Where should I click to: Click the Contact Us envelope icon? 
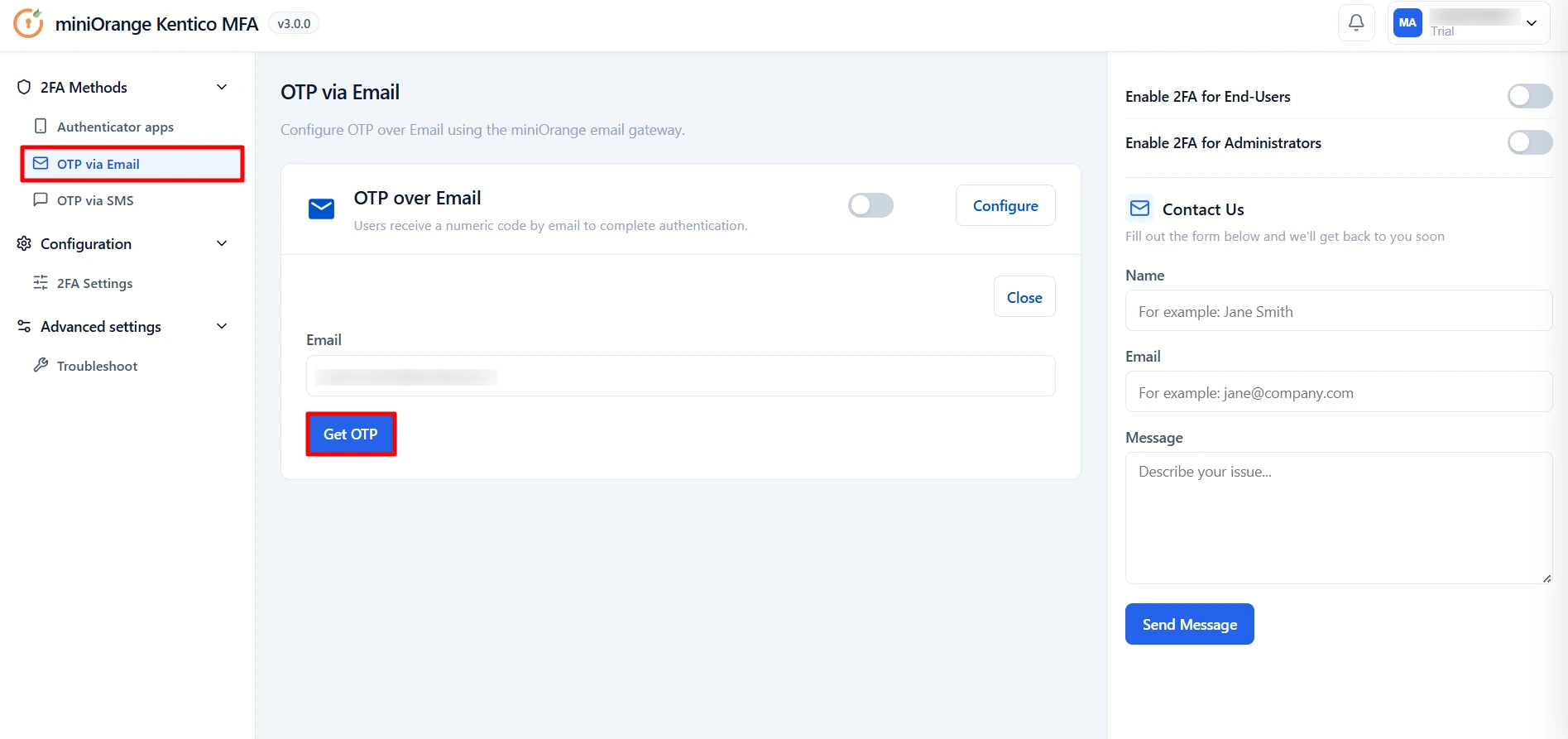pos(1139,209)
